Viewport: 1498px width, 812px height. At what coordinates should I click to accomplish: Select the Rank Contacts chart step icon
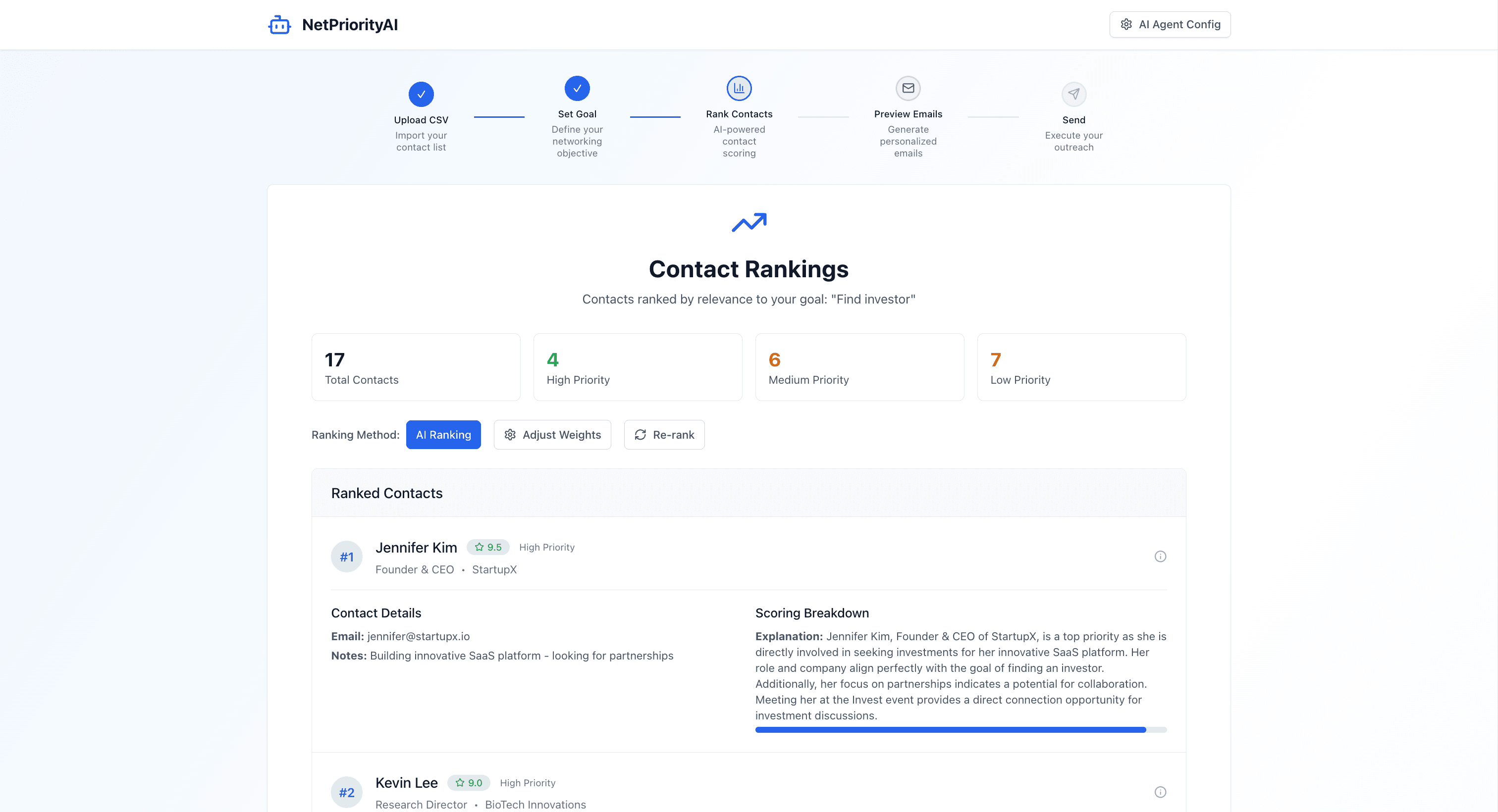739,88
